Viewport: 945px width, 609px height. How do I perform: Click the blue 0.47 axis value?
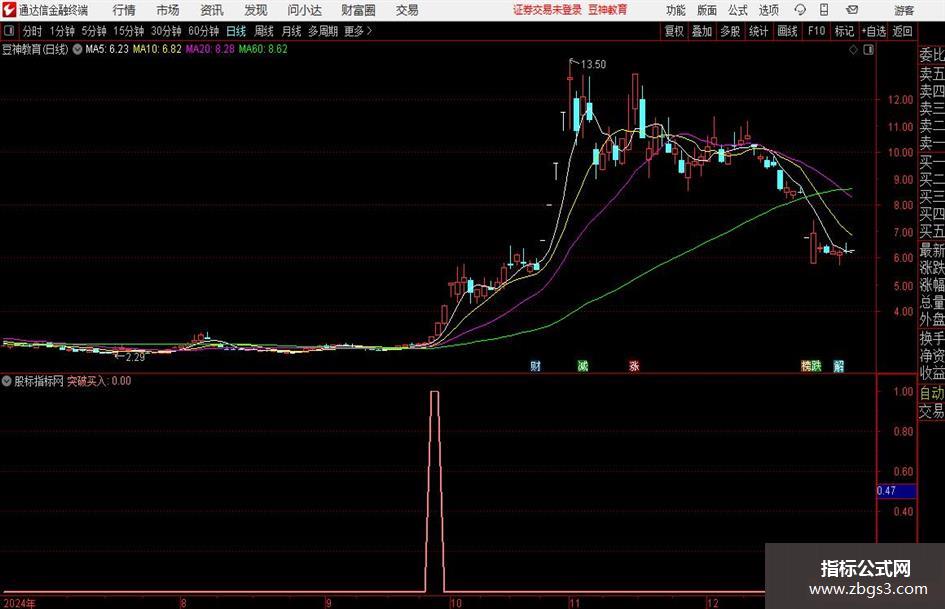896,491
